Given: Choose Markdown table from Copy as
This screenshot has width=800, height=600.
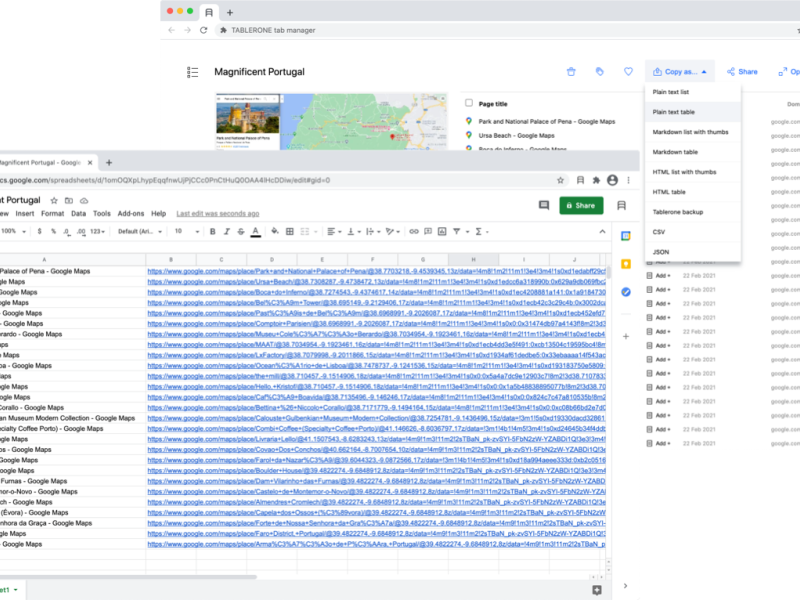Looking at the screenshot, I should 692,152.
